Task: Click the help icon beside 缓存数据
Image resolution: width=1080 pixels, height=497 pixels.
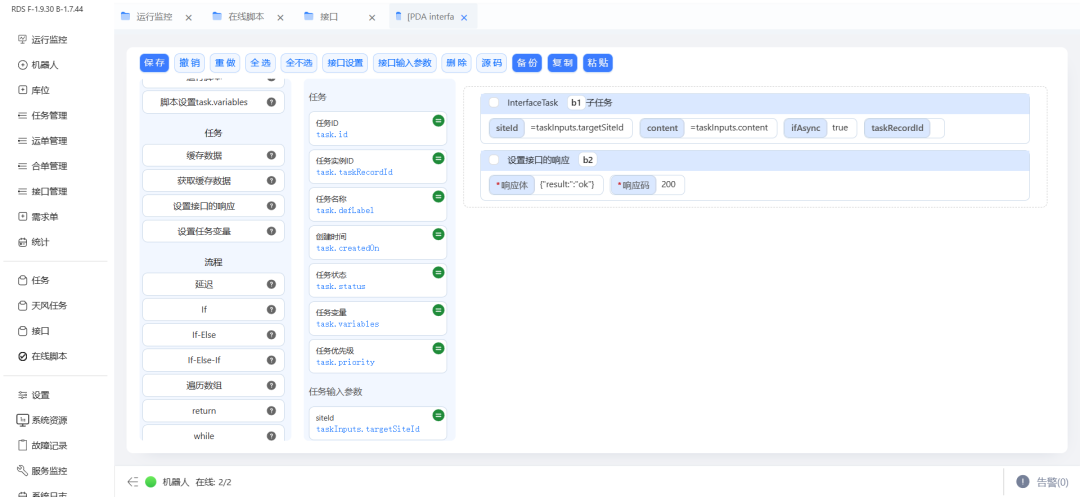Action: pos(271,155)
